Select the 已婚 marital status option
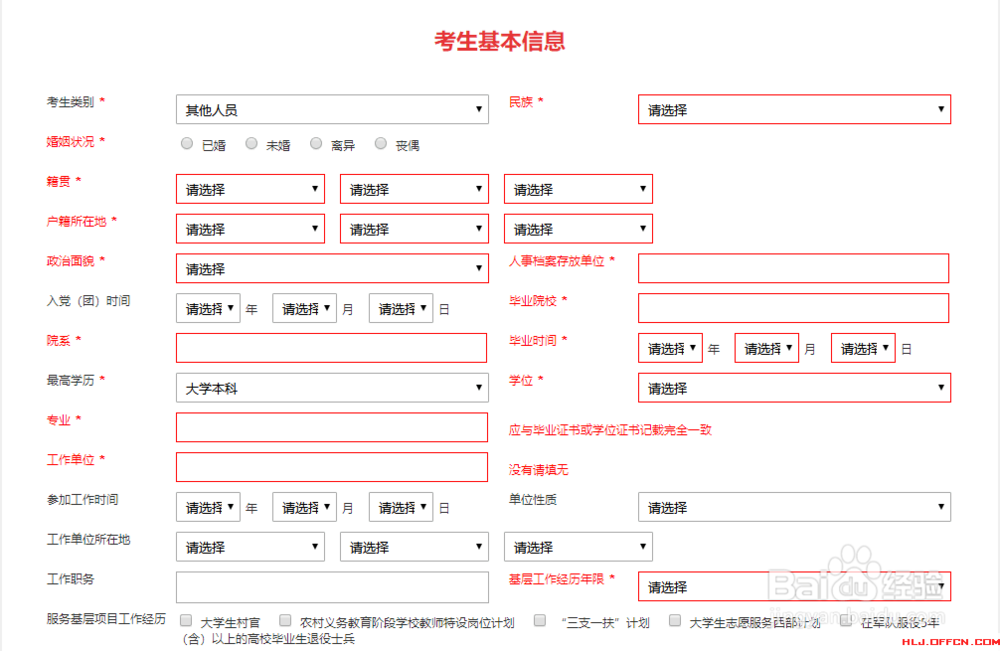The height and width of the screenshot is (651, 1000). (x=186, y=143)
